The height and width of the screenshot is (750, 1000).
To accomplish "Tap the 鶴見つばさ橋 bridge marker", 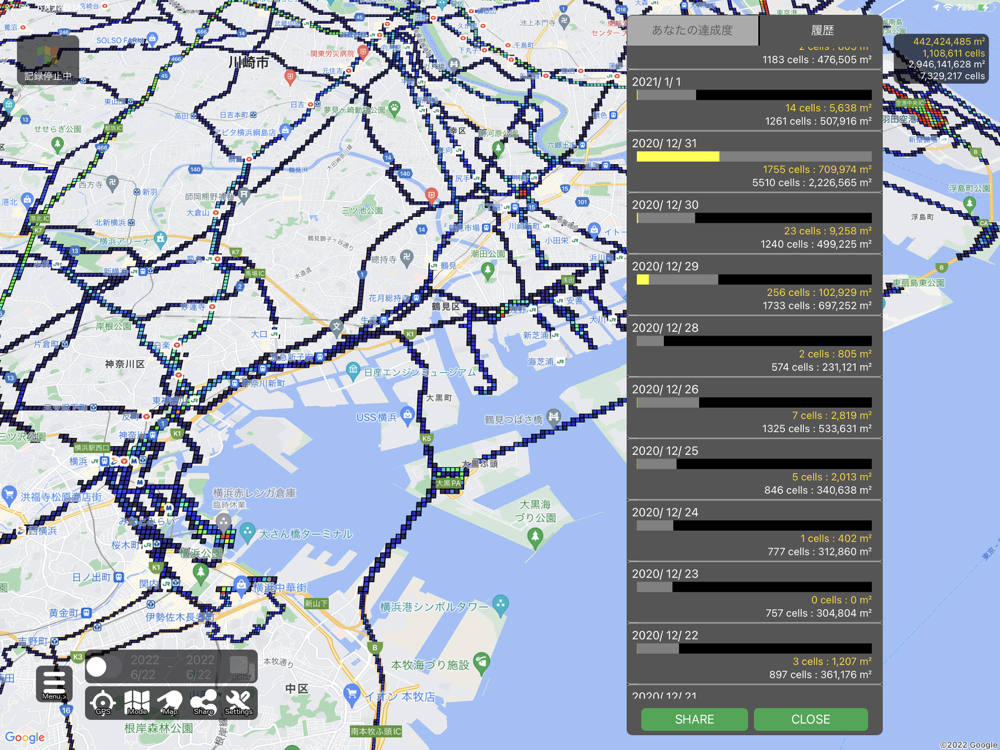I will (554, 417).
